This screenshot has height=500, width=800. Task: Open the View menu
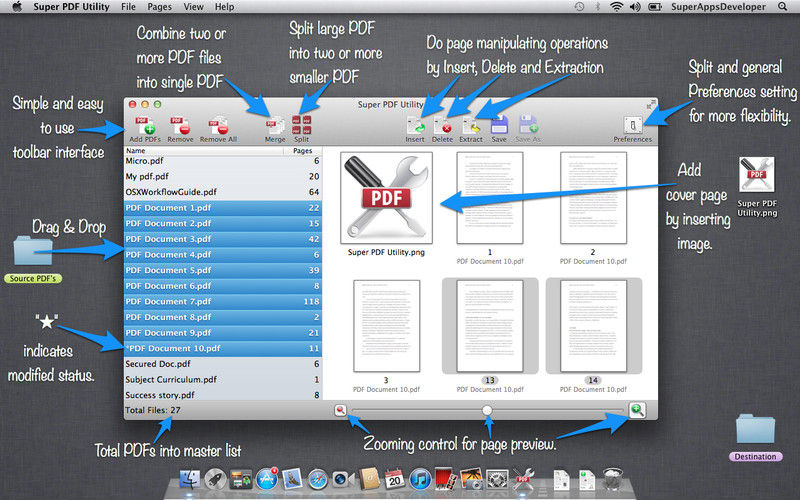[x=193, y=7]
